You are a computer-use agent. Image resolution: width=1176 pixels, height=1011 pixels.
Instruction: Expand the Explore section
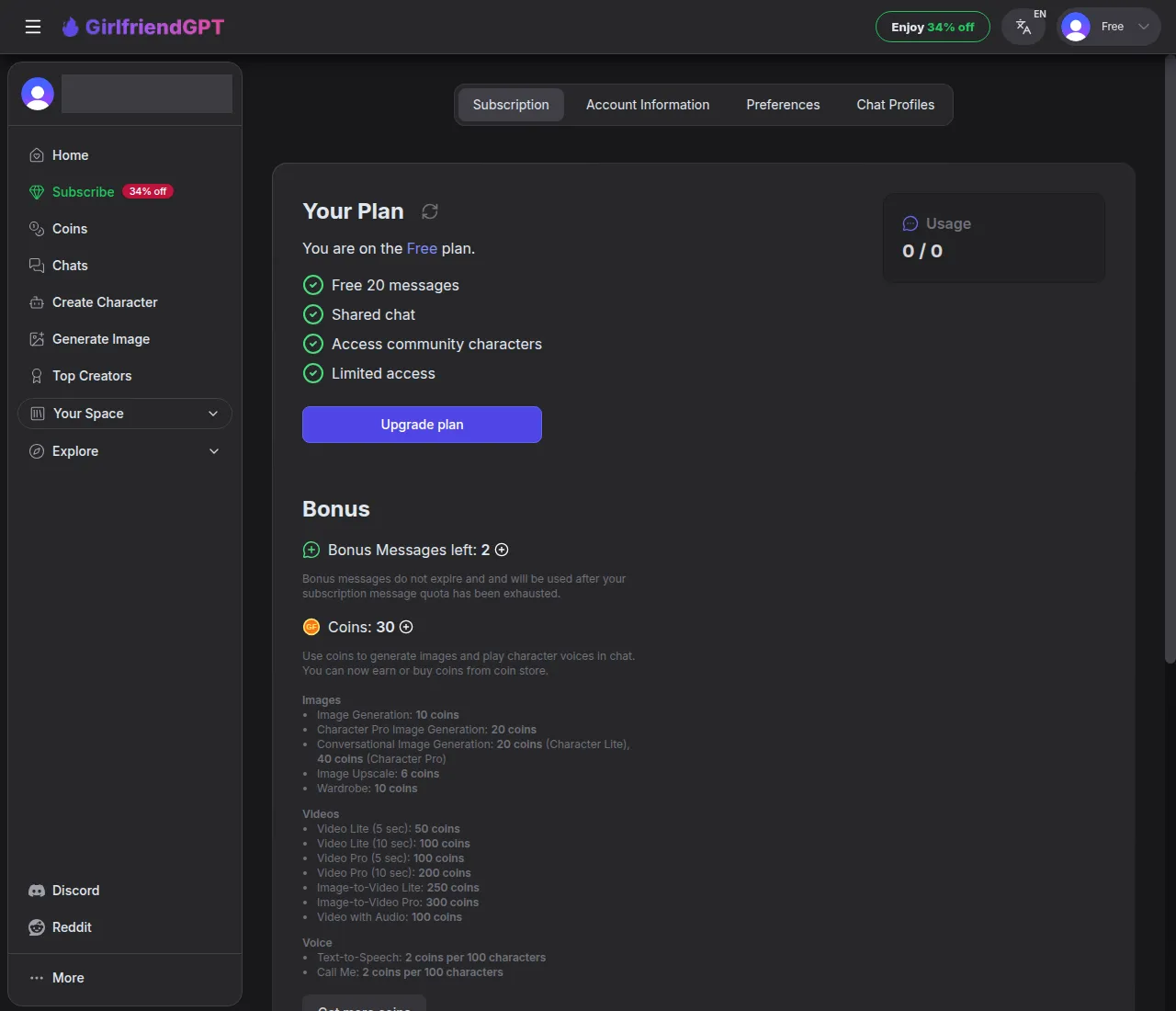tap(125, 451)
